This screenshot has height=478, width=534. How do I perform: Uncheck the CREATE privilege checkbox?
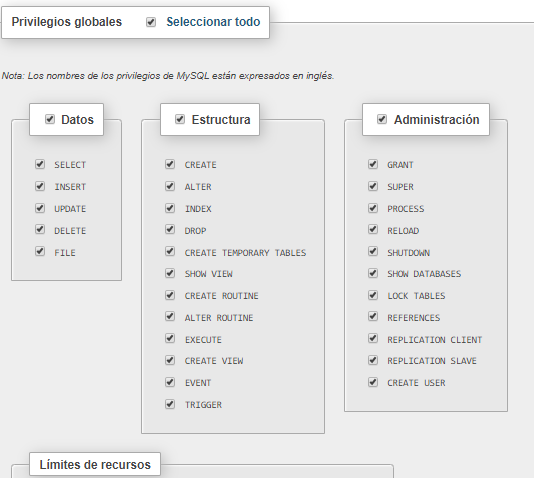point(170,164)
